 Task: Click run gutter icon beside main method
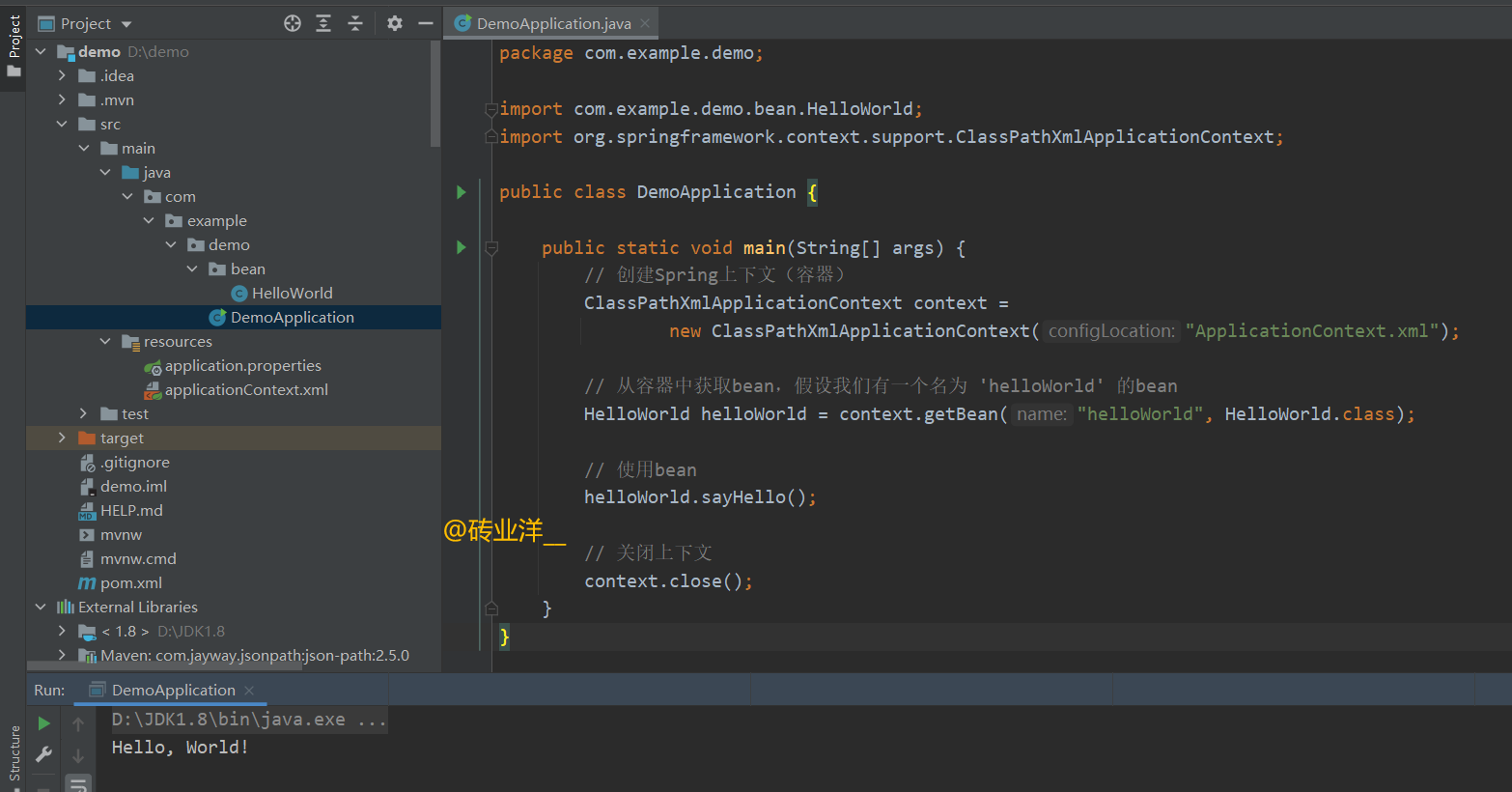(x=462, y=247)
